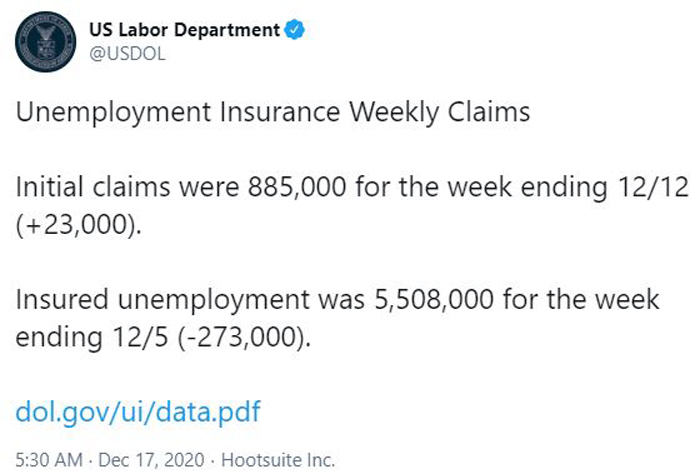Click the eagle seal inside the avatar
700x474 pixels.
(x=45, y=41)
